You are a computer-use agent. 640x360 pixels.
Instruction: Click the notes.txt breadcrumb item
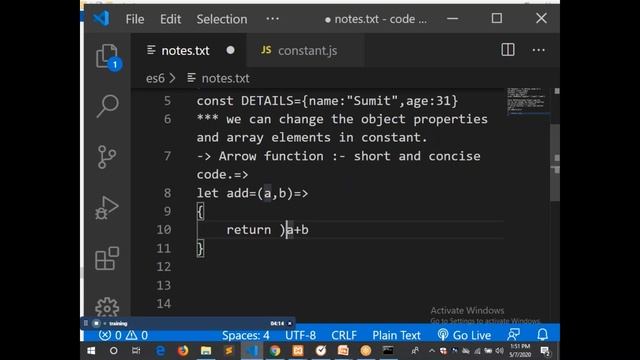click(218, 78)
